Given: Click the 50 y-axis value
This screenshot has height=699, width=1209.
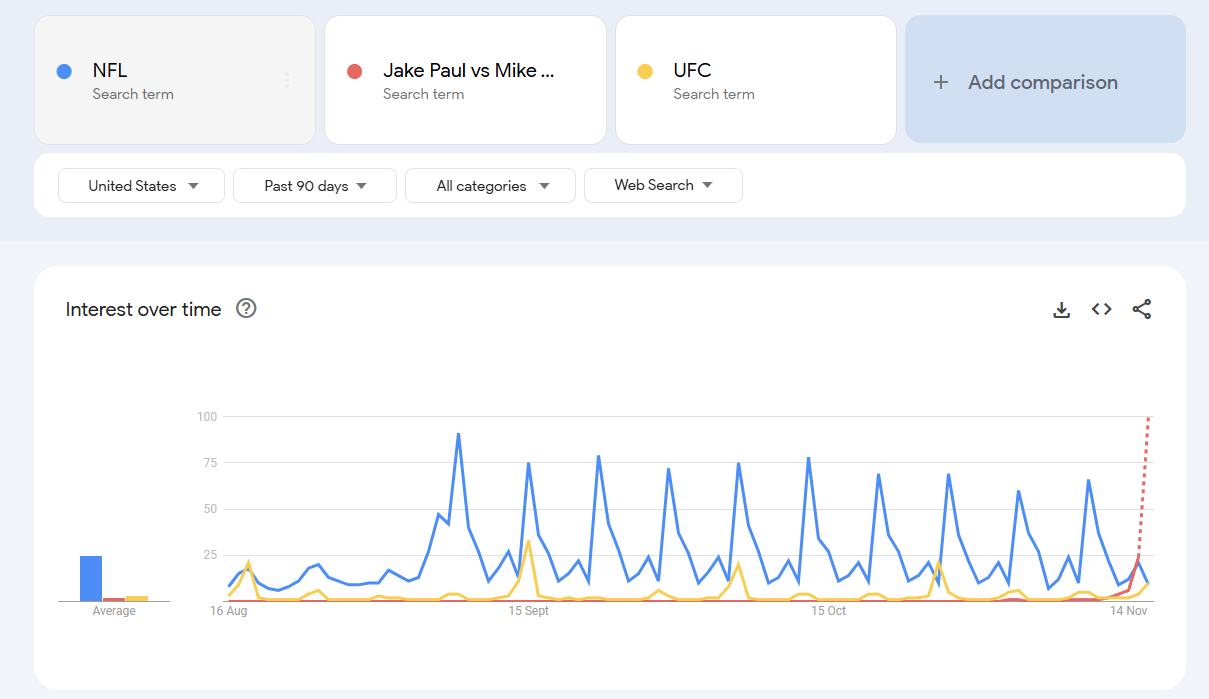Looking at the screenshot, I should click(210, 509).
